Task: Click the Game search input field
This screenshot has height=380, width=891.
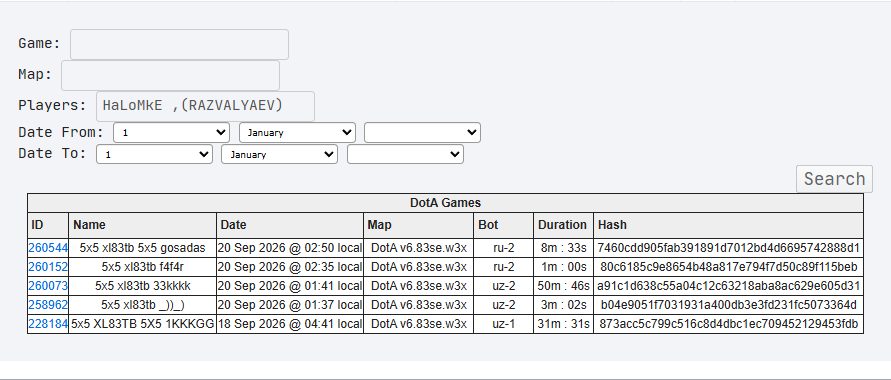Action: tap(179, 44)
